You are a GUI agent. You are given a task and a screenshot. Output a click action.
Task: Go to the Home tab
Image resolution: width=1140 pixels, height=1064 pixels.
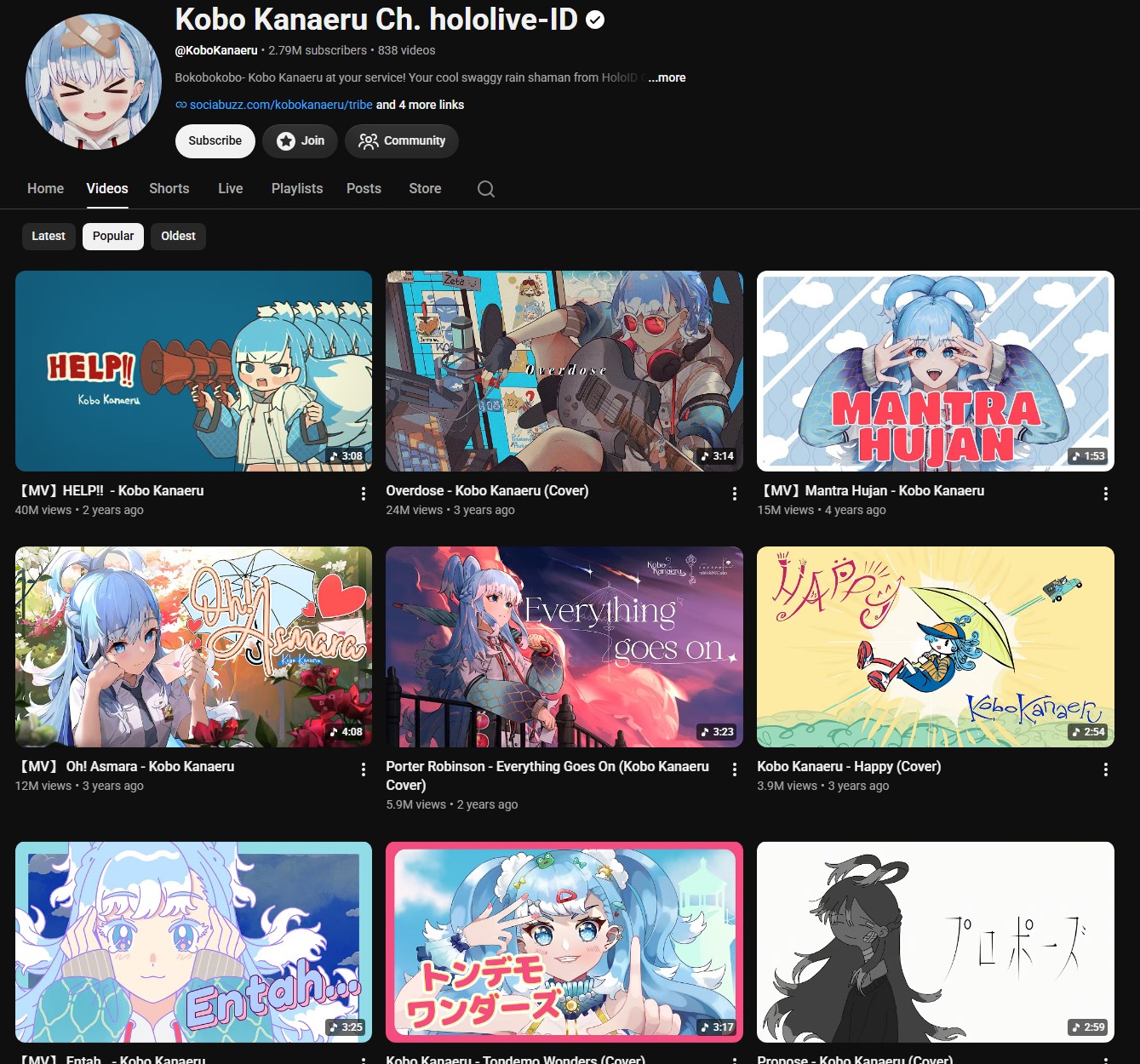tap(45, 189)
